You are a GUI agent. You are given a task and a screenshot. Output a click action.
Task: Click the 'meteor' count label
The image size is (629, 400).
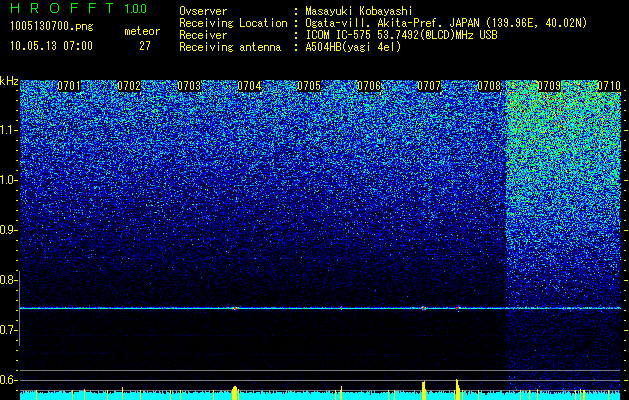[142, 31]
